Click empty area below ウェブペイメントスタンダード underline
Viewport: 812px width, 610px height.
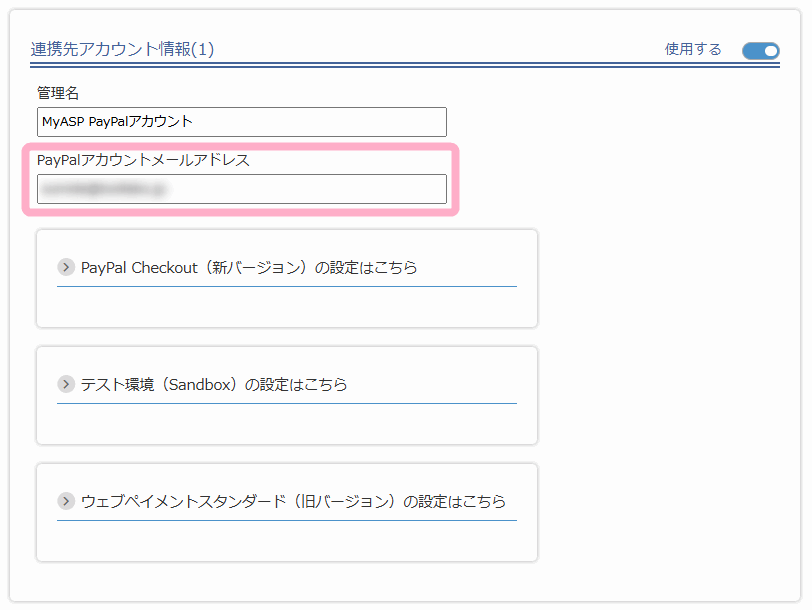tap(286, 540)
